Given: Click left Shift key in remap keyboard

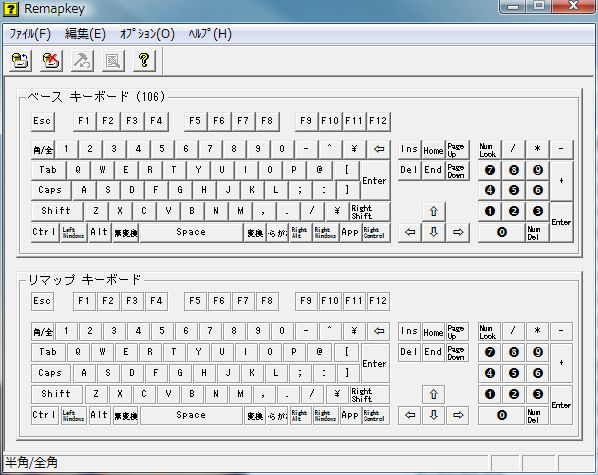Looking at the screenshot, I should click(x=56, y=394).
